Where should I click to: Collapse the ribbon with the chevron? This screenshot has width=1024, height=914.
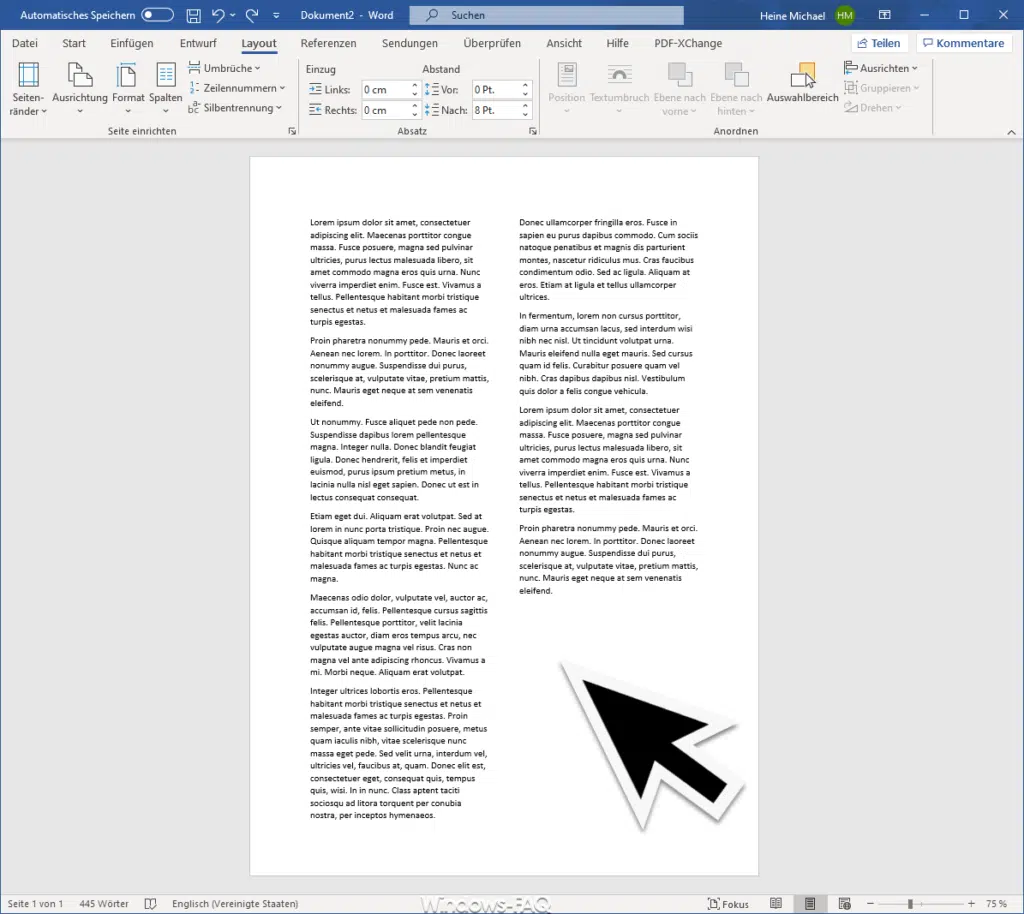tap(1011, 131)
